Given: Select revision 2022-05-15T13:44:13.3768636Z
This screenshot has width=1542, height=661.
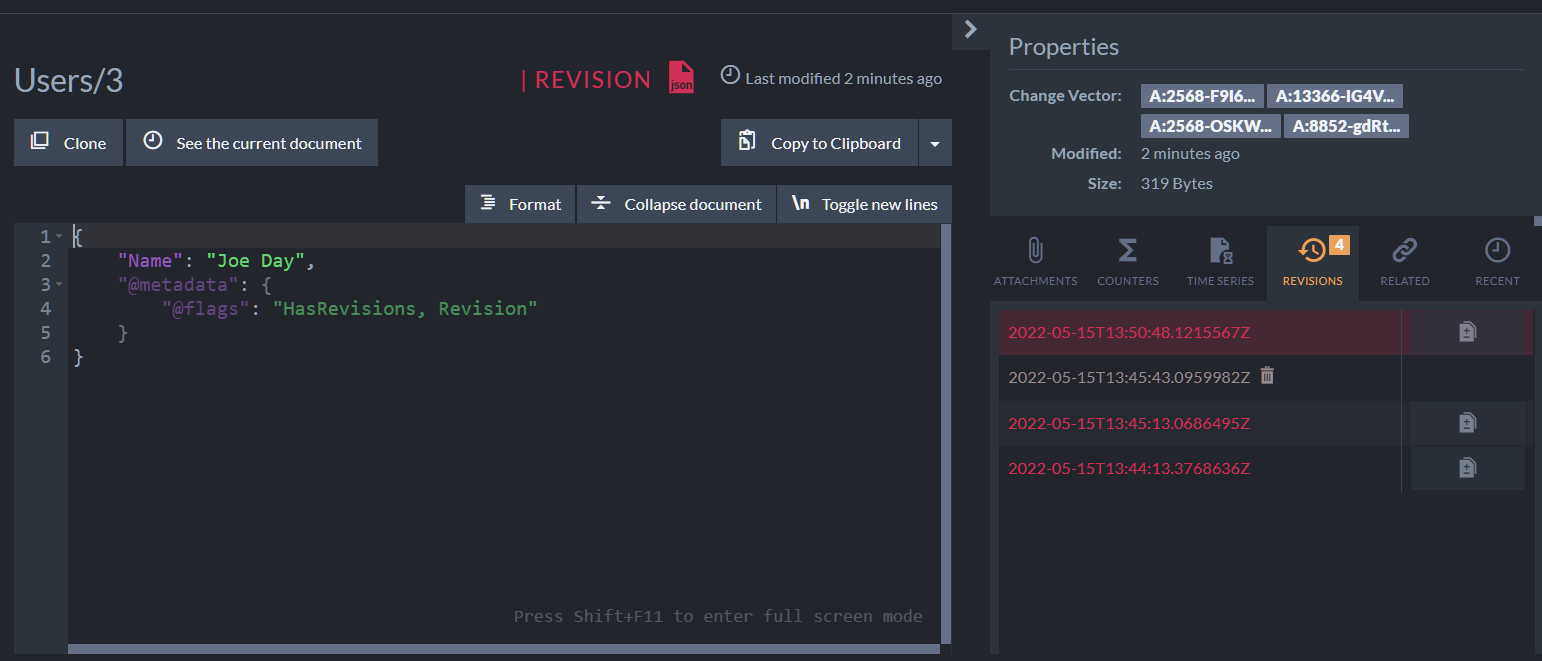Looking at the screenshot, I should tap(1129, 468).
